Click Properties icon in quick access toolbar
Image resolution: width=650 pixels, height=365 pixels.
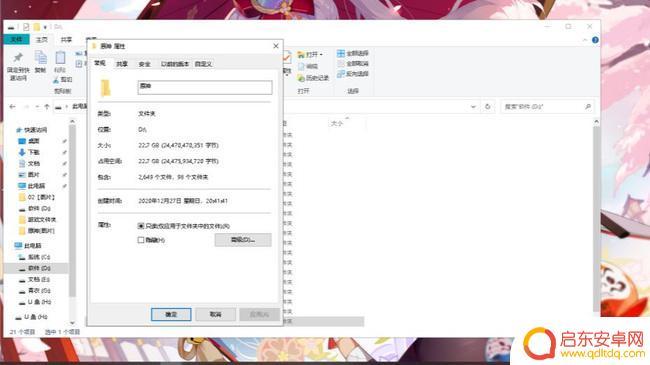click(x=26, y=27)
